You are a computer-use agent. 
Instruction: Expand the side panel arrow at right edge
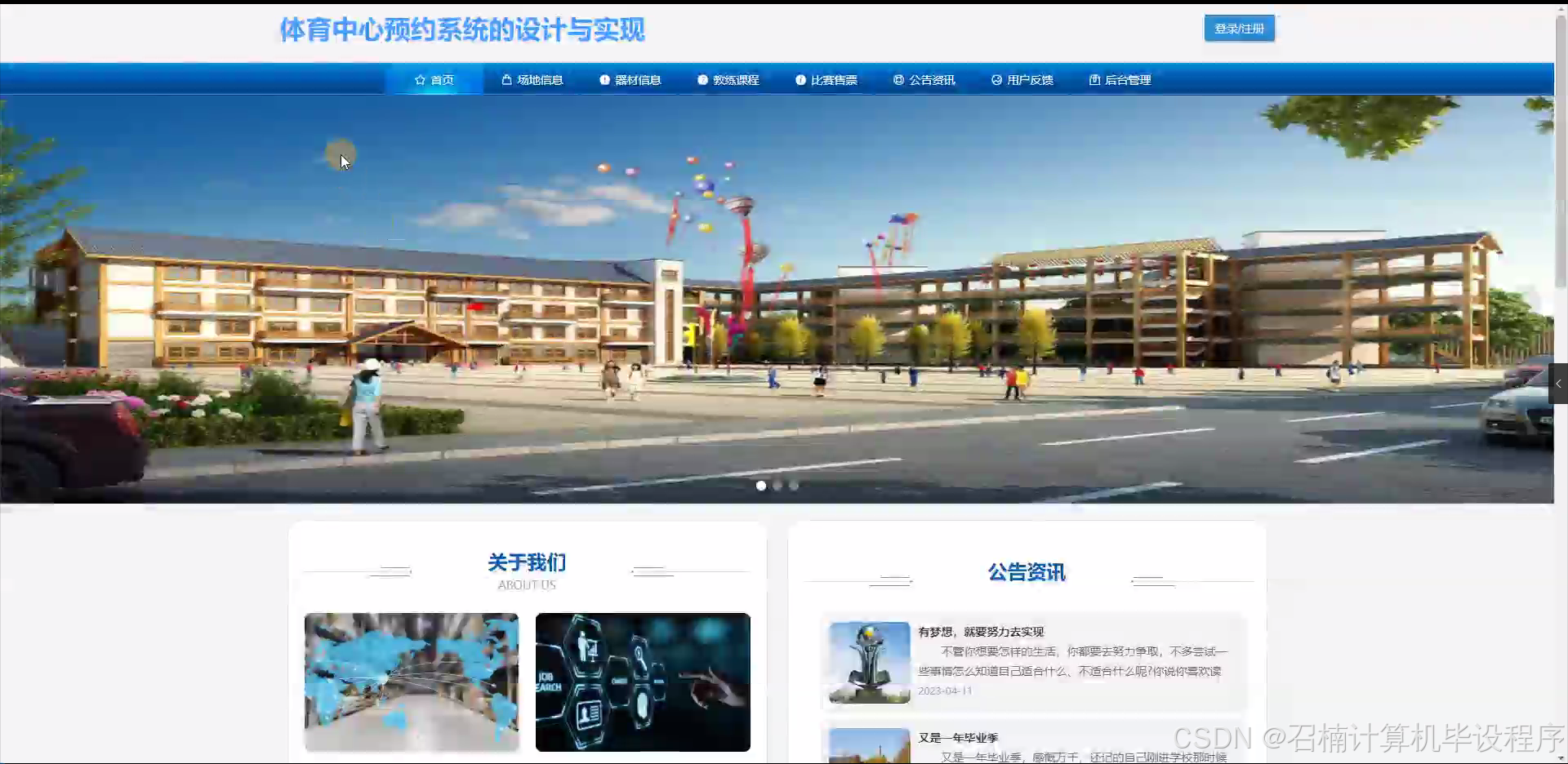click(1558, 384)
